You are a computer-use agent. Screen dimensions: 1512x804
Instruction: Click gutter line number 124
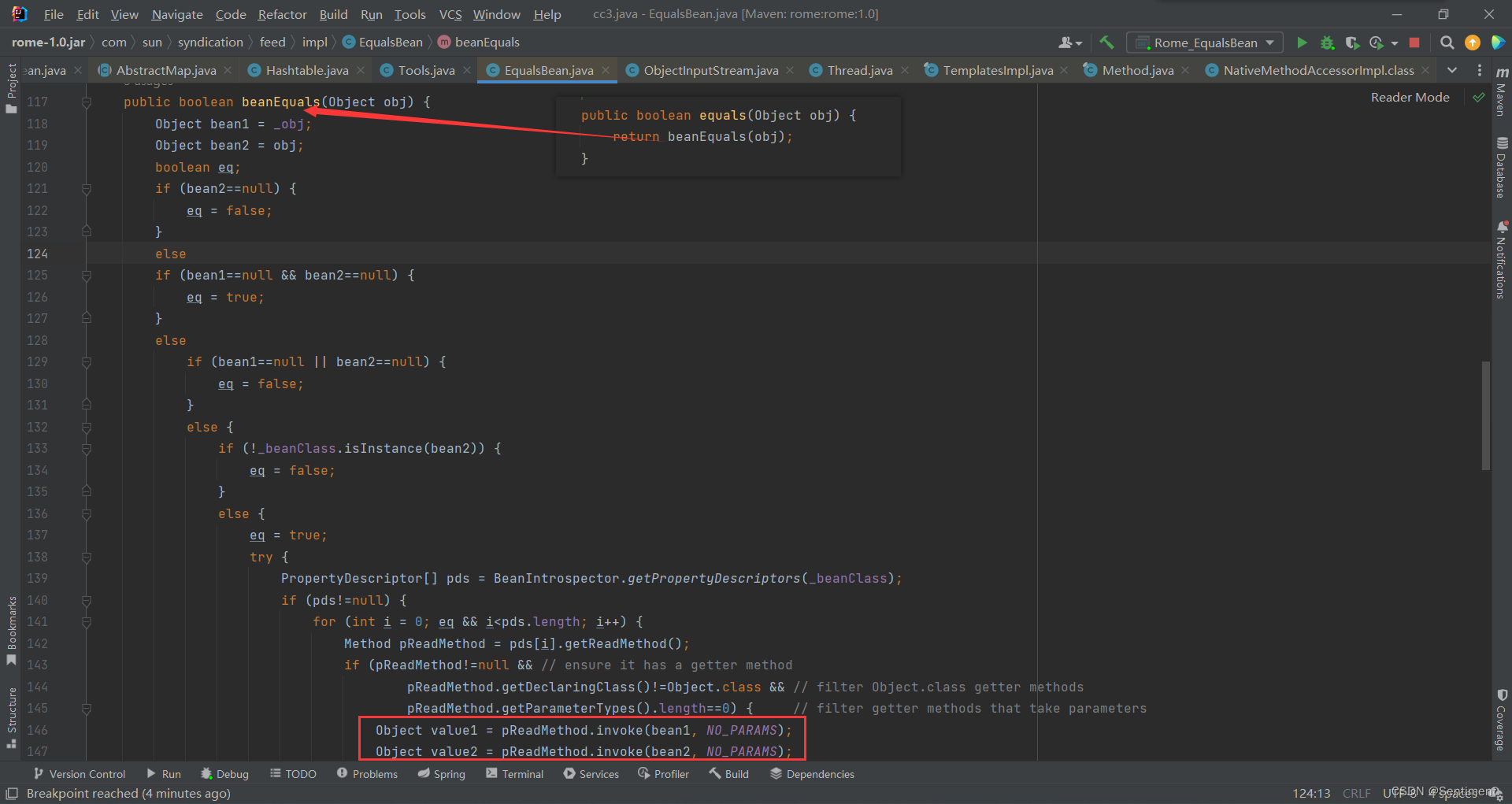point(37,254)
